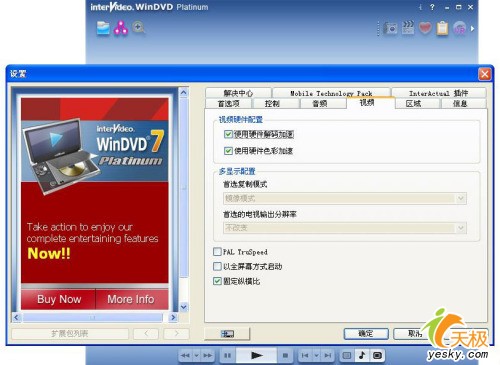Click the info "i" icon in the title bar
This screenshot has width=500, height=365.
coord(420,7)
